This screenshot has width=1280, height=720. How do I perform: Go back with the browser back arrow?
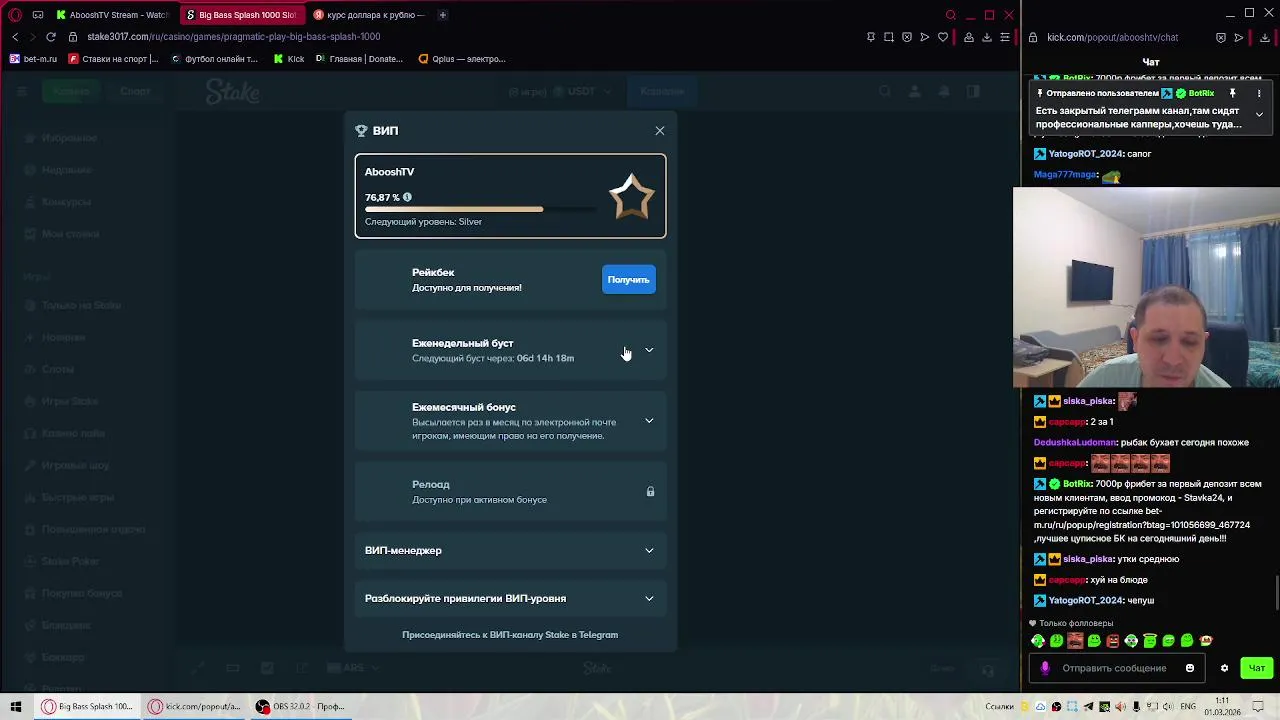tap(15, 37)
